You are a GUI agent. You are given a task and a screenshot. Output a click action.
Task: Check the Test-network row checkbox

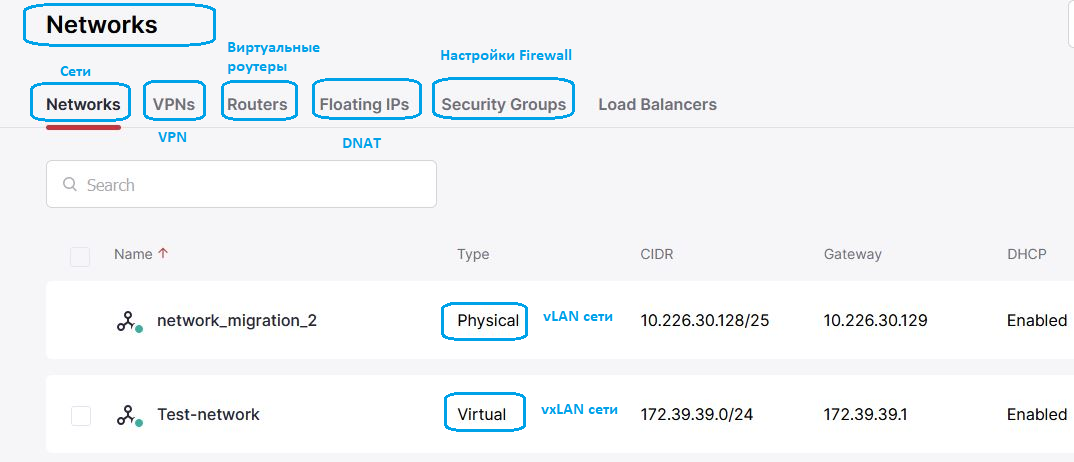[81, 415]
